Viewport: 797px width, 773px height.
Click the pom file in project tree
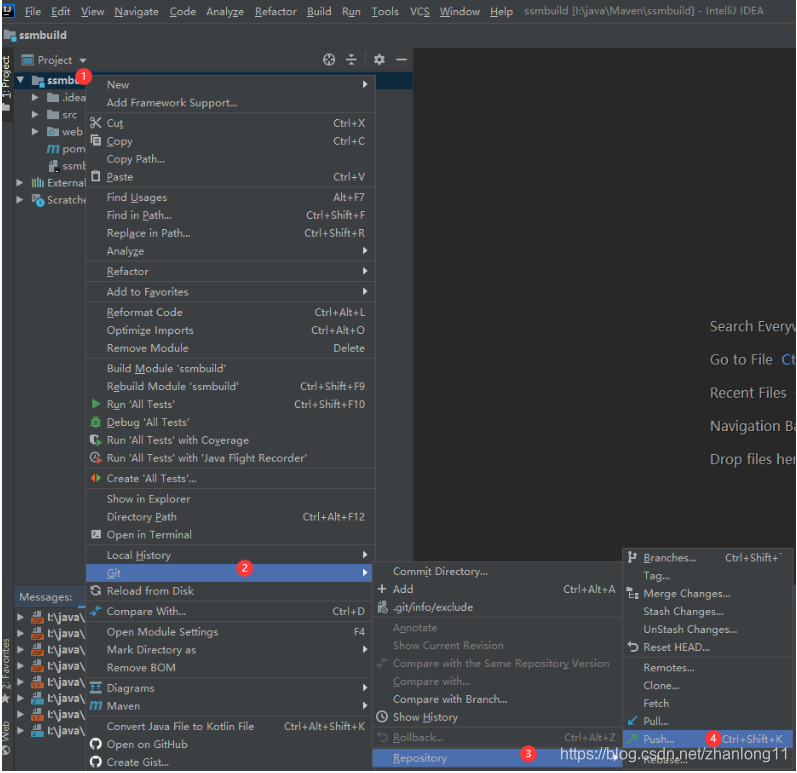click(66, 148)
